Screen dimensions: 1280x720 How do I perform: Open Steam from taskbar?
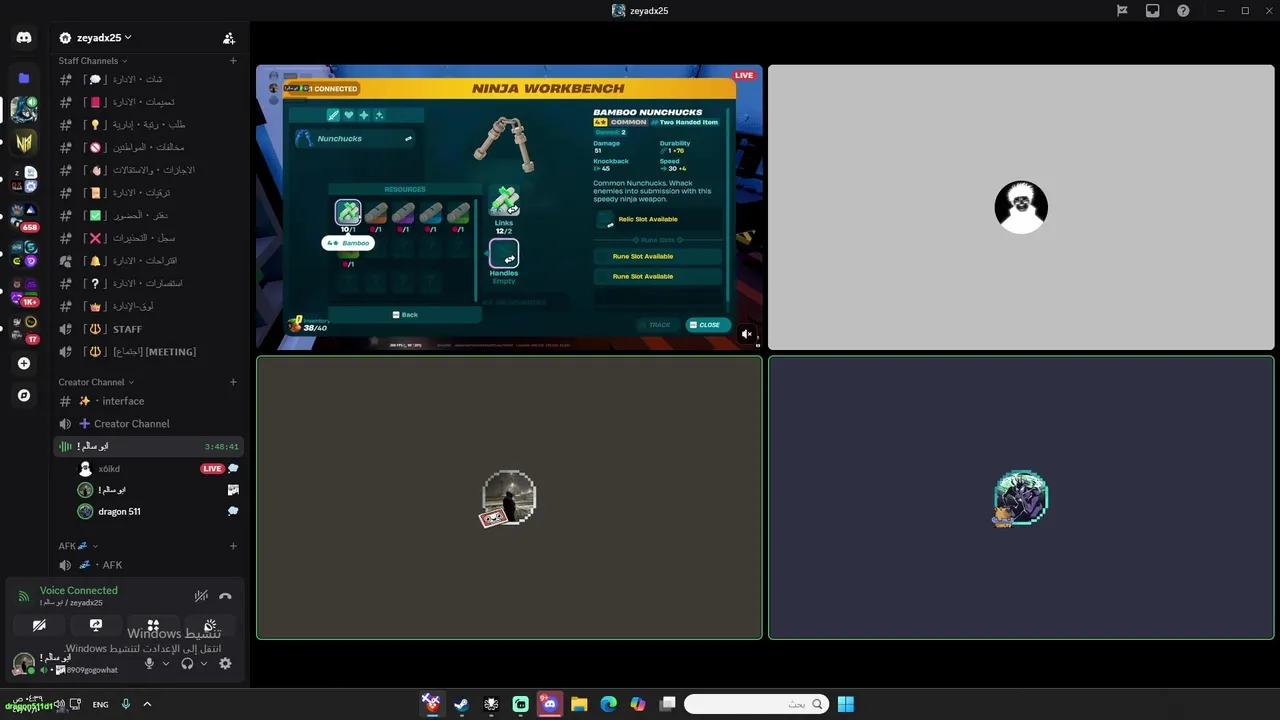point(461,704)
